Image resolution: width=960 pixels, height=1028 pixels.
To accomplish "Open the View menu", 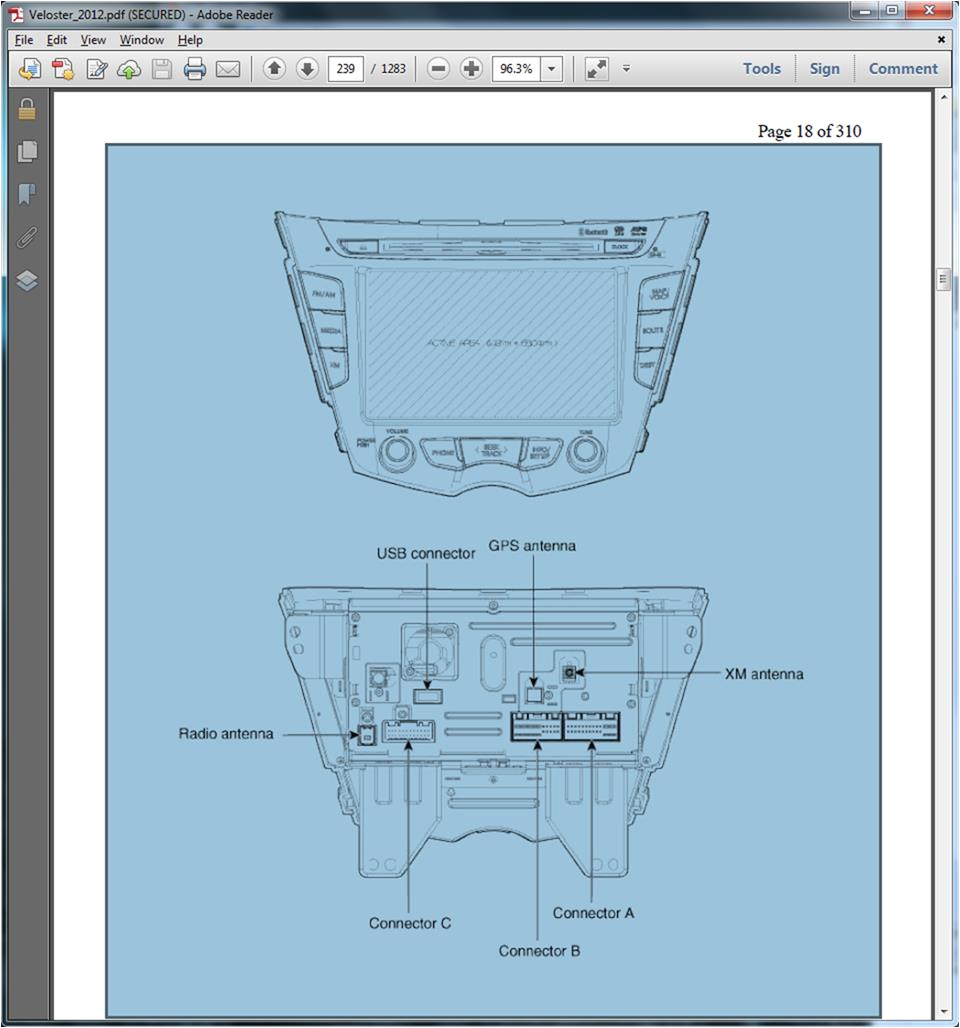I will (x=93, y=40).
